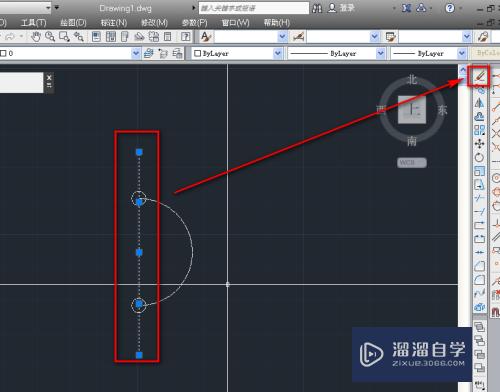Activate the Pan hand tool

click(36, 37)
